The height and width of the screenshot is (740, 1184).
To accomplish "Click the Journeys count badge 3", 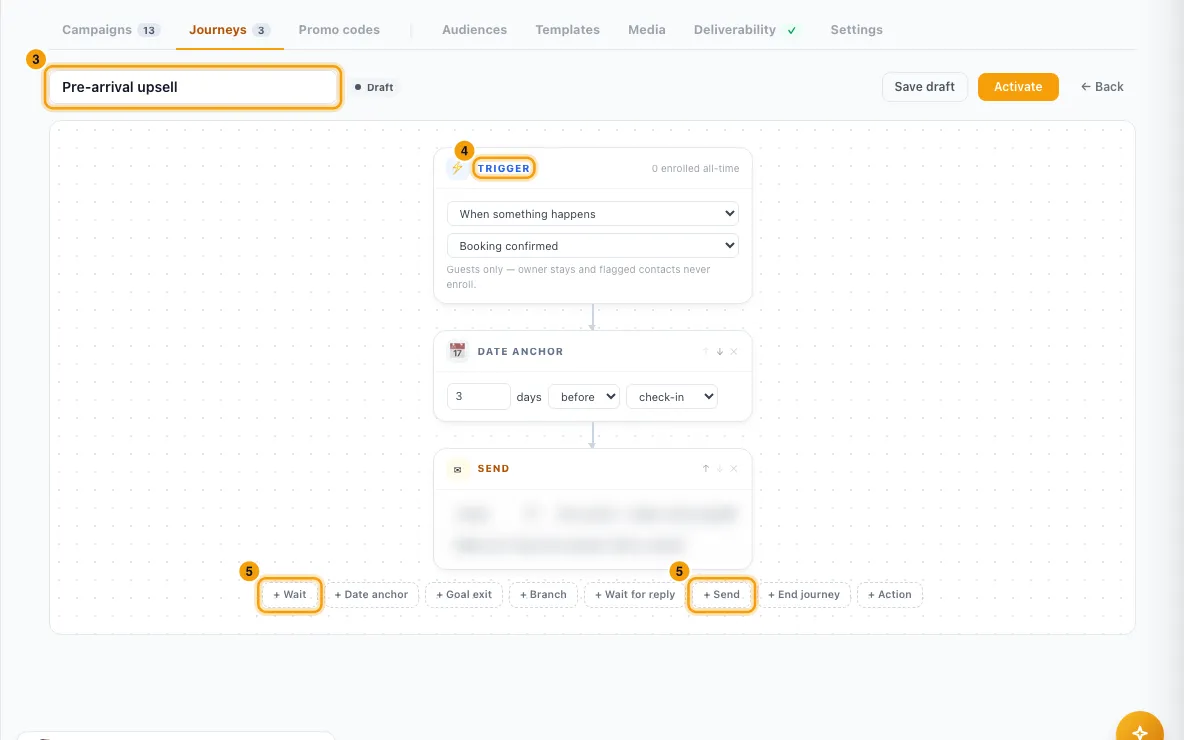I will tap(261, 30).
